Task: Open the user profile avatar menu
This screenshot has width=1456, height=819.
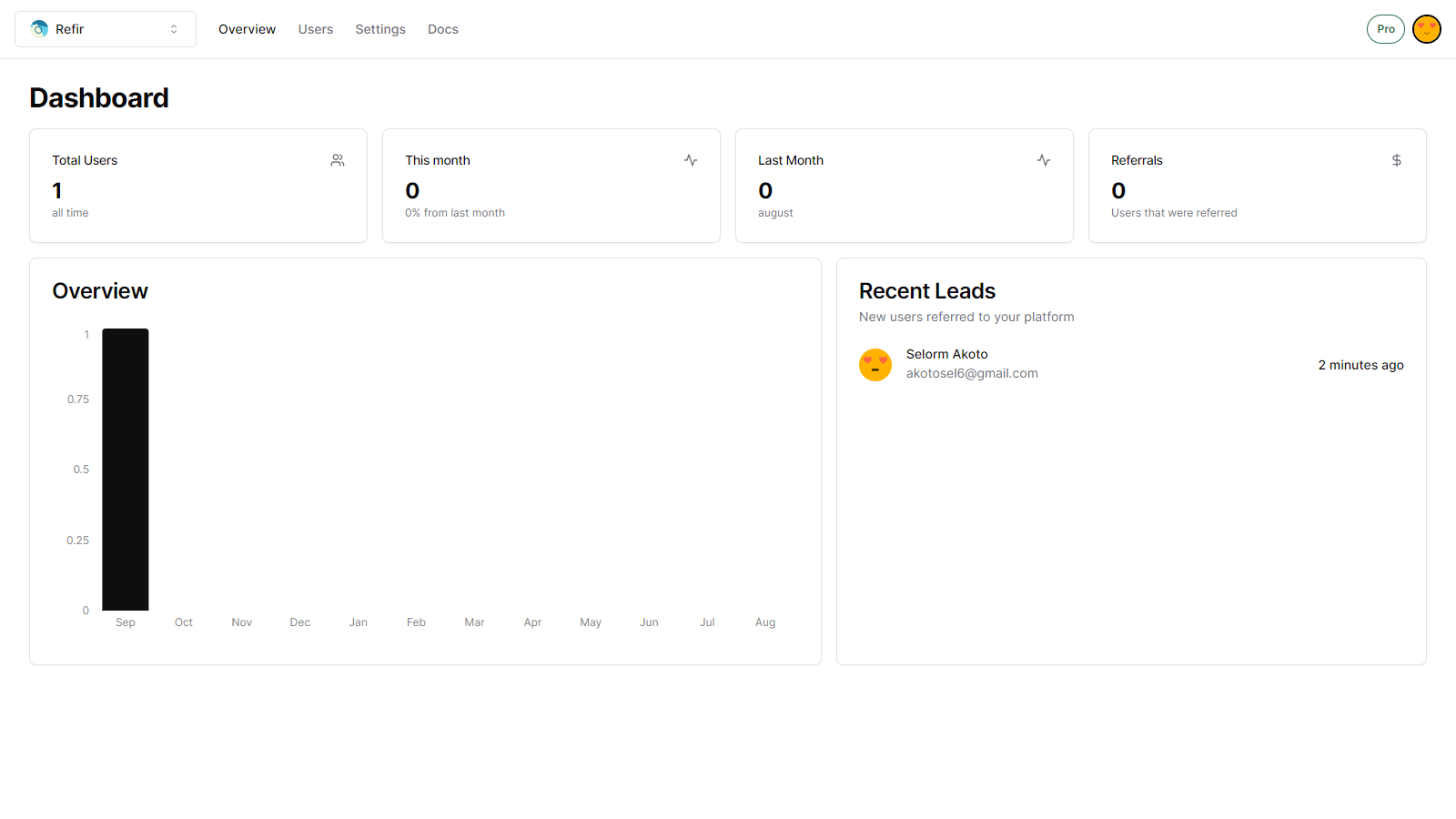Action: (1427, 29)
